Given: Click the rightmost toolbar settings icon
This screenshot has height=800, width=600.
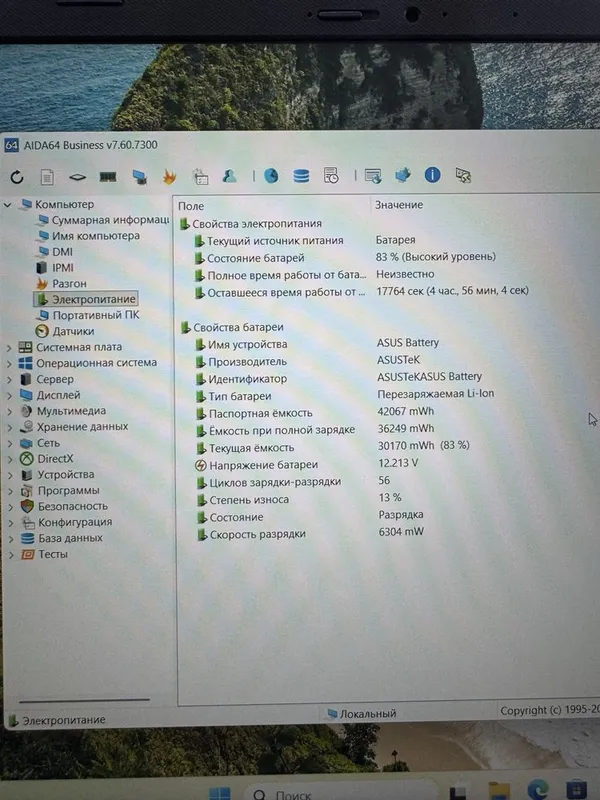Looking at the screenshot, I should coord(463,176).
